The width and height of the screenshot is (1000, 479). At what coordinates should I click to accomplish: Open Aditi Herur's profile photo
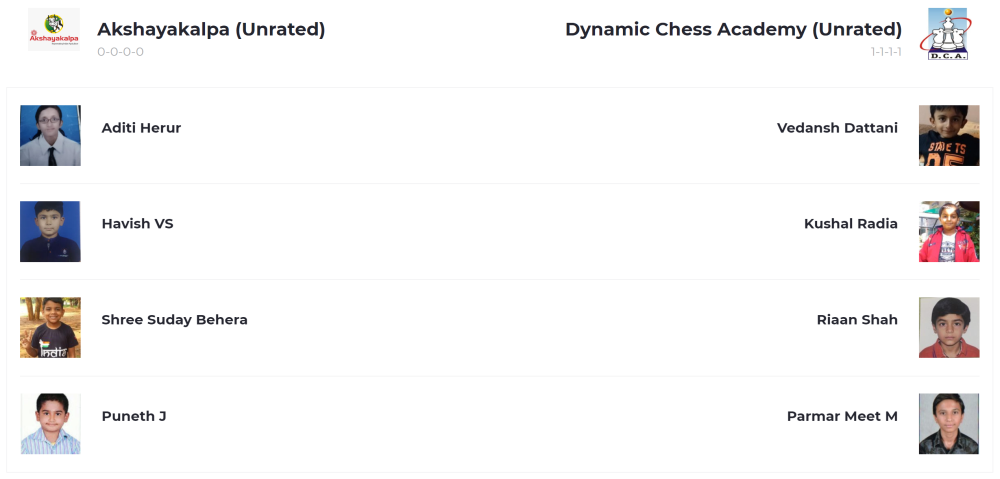point(50,135)
